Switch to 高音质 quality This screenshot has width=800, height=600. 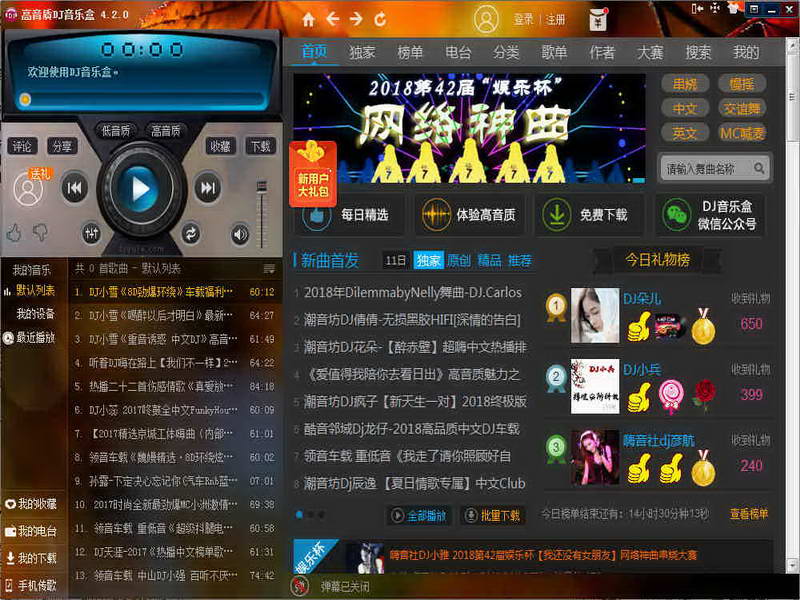(x=166, y=131)
